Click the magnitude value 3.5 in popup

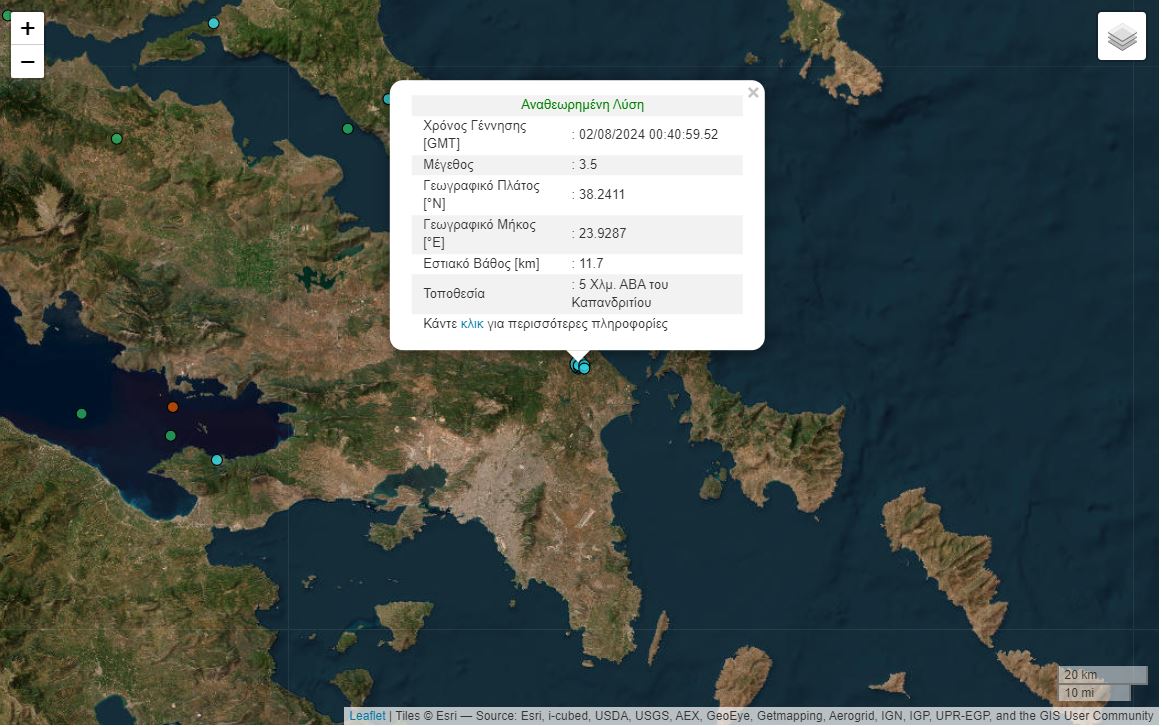pyautogui.click(x=588, y=164)
